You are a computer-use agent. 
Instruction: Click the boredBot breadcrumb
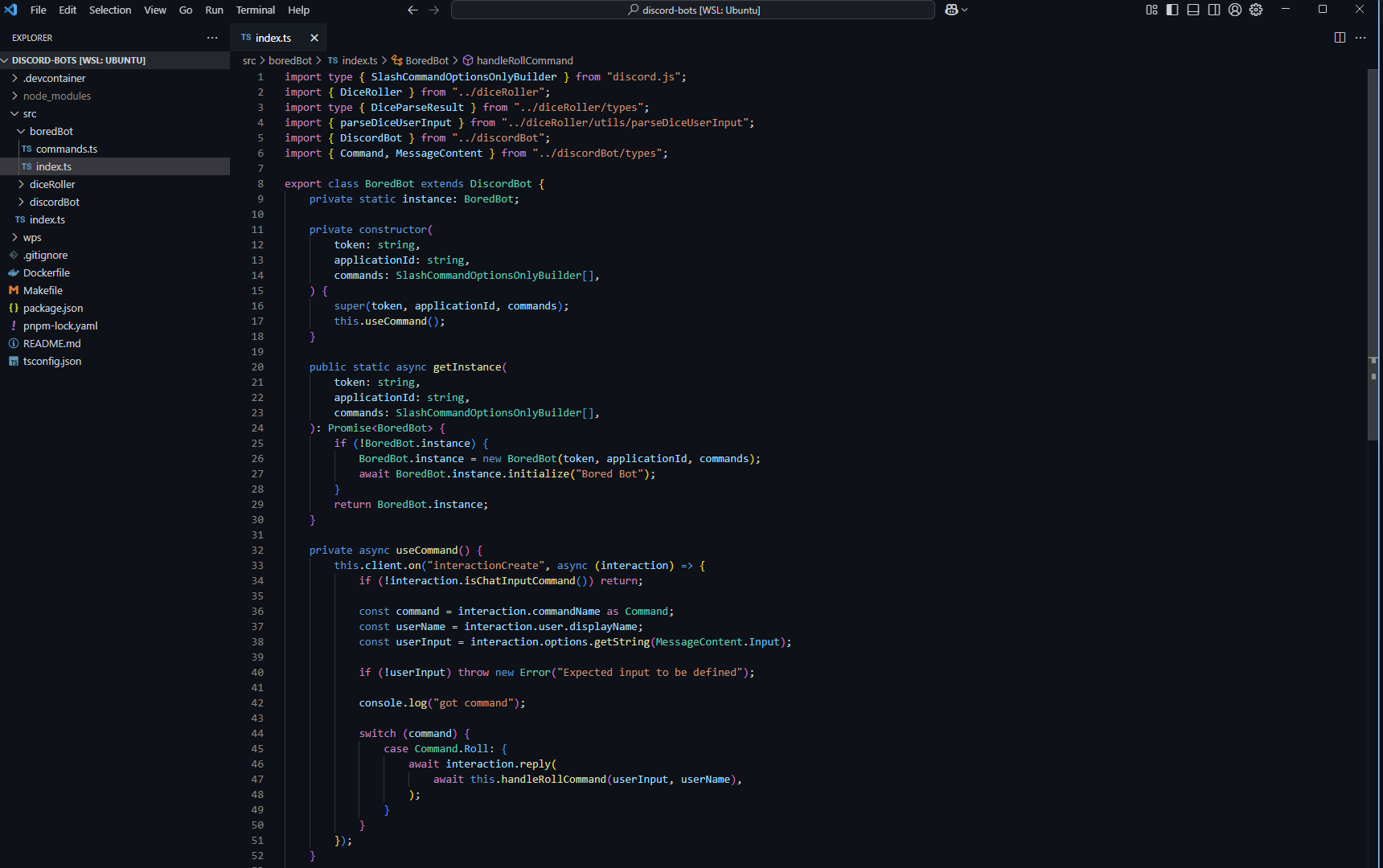point(290,60)
